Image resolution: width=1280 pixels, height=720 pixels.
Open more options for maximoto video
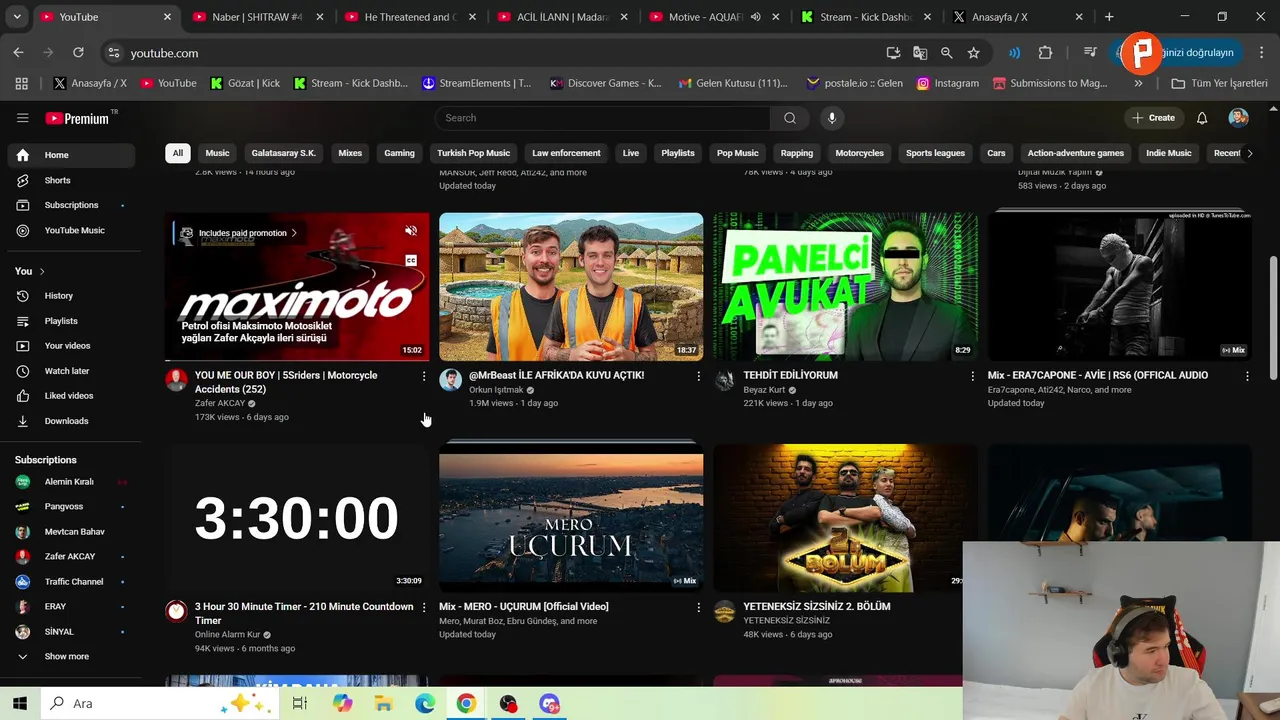(x=424, y=376)
